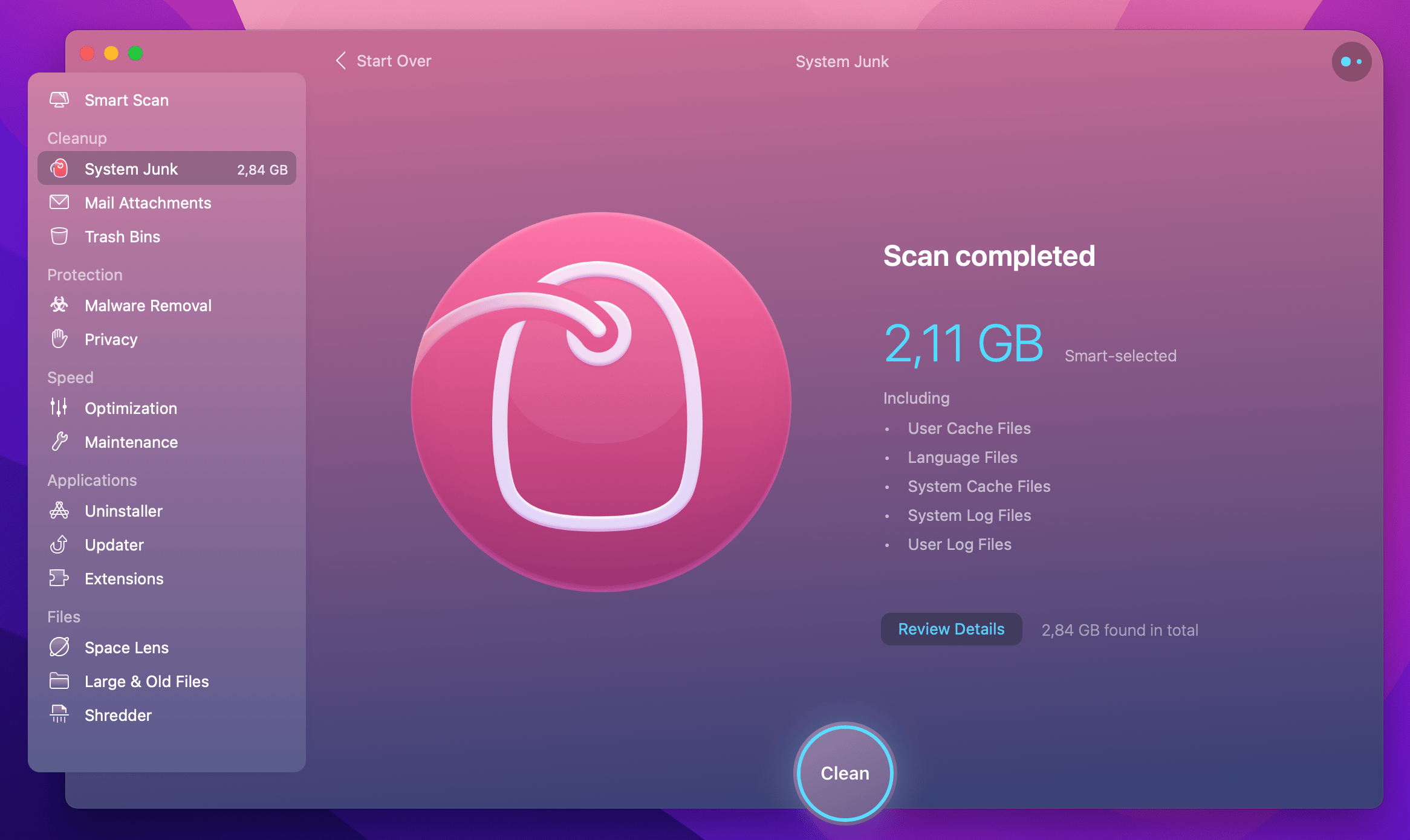Open Malware Removal module
The width and height of the screenshot is (1410, 840).
(167, 305)
